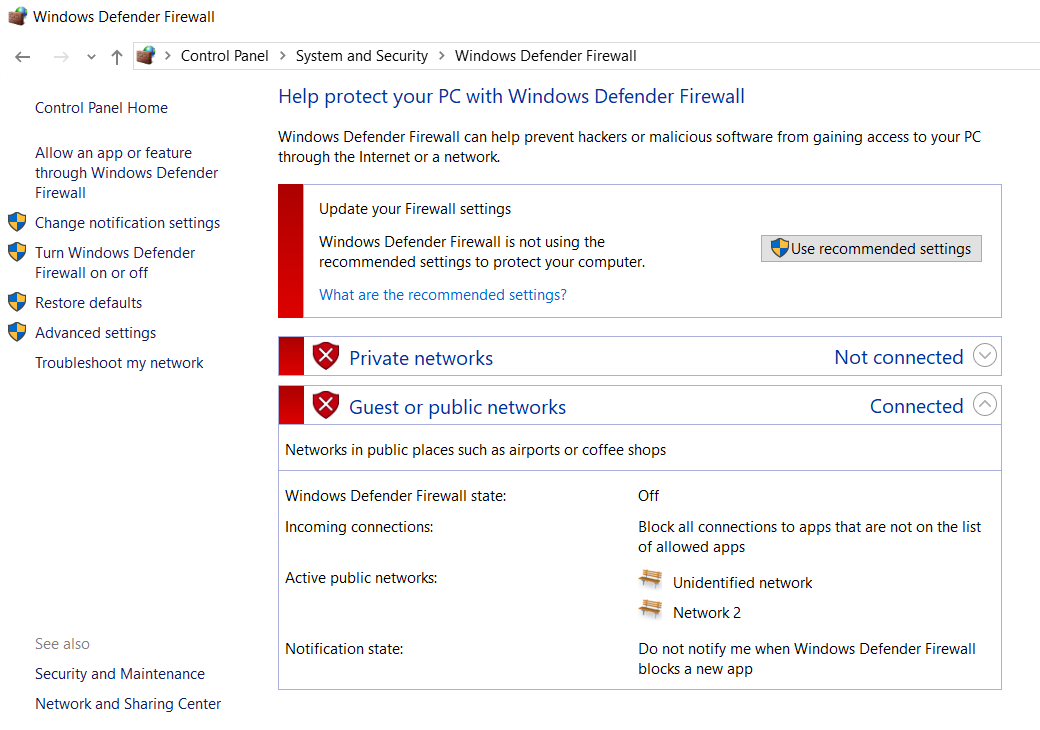Expand the chevron after Control Panel breadcrumb
The image size is (1040, 730).
[283, 56]
